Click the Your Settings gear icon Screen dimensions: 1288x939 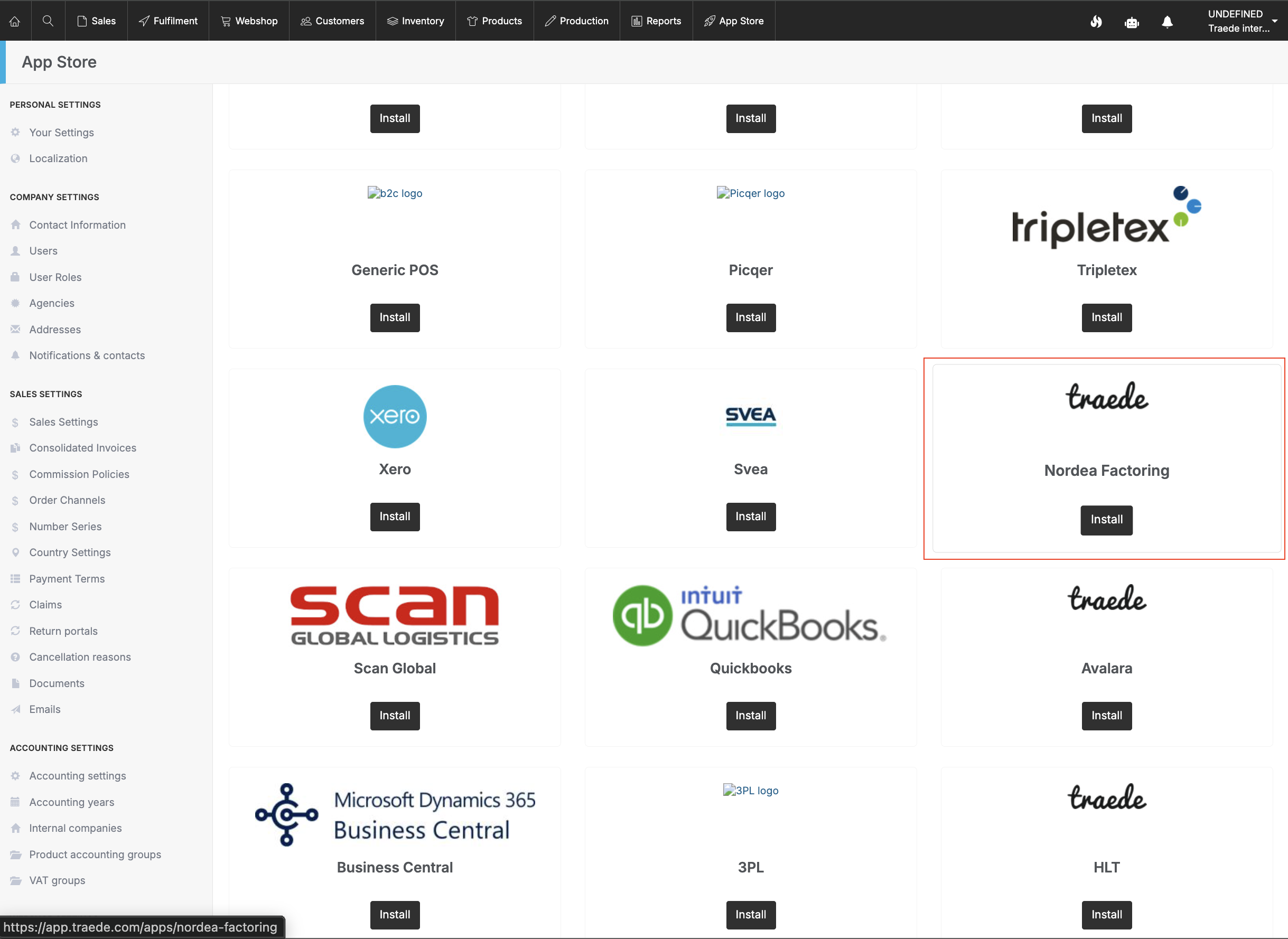click(15, 132)
